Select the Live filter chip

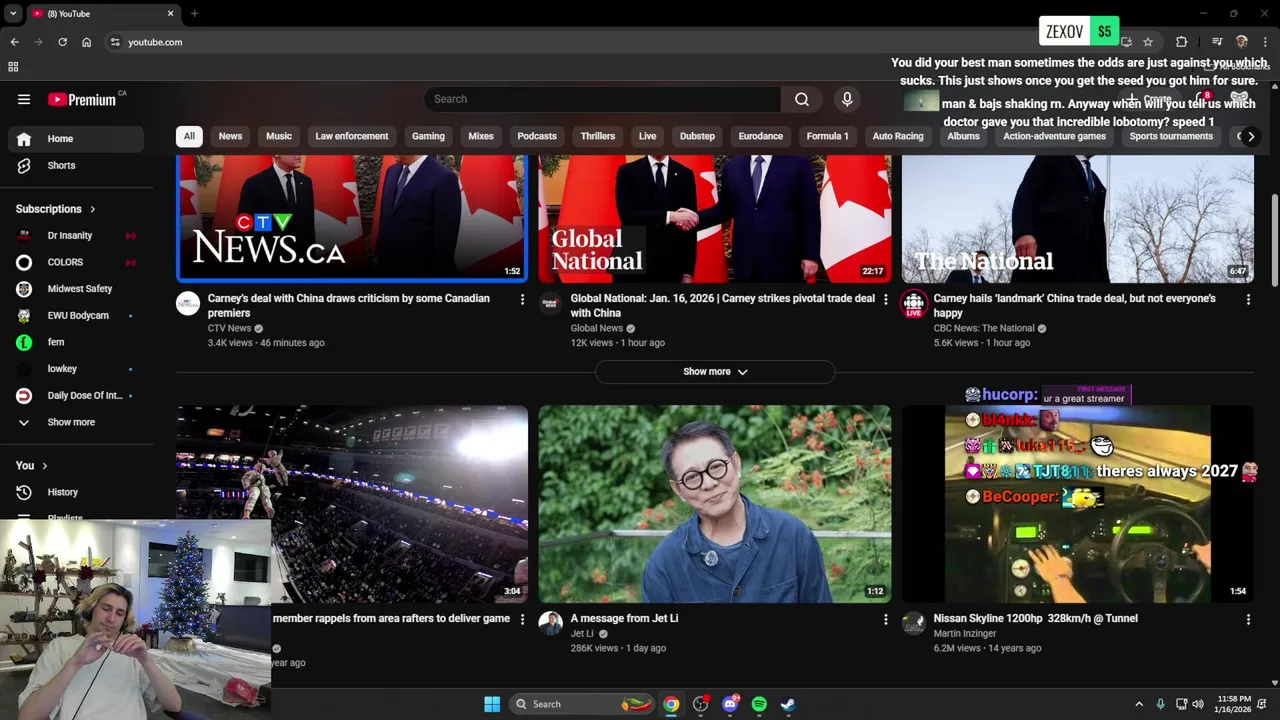coord(648,136)
